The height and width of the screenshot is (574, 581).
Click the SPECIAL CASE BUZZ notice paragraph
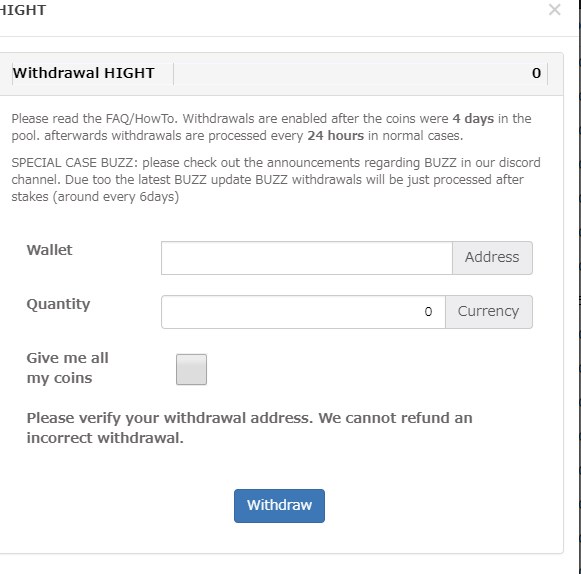276,180
